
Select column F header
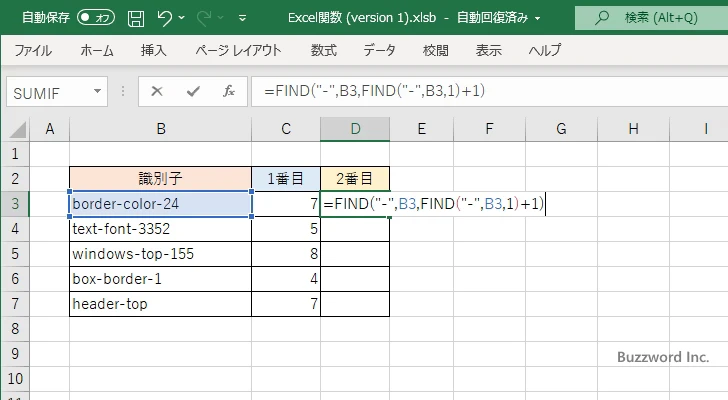(x=489, y=129)
